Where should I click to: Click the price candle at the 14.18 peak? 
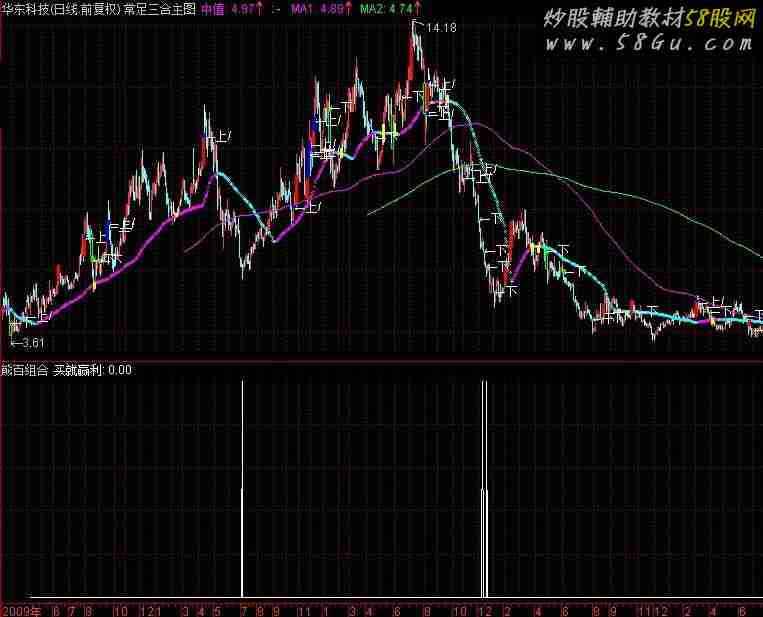[x=413, y=40]
